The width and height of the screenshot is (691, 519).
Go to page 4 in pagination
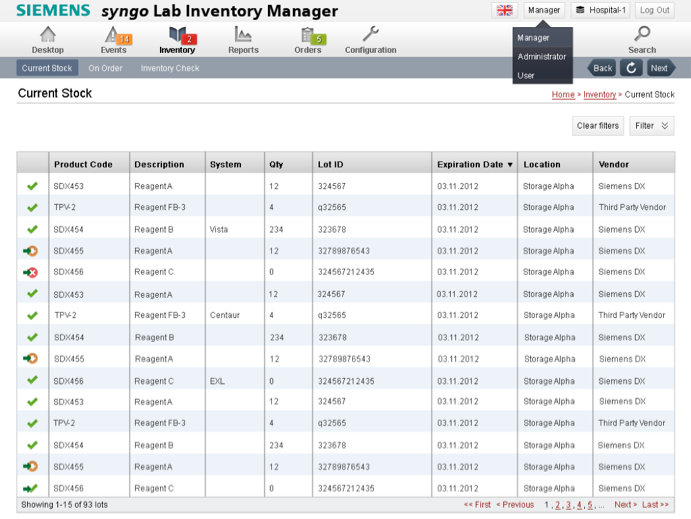coord(579,505)
